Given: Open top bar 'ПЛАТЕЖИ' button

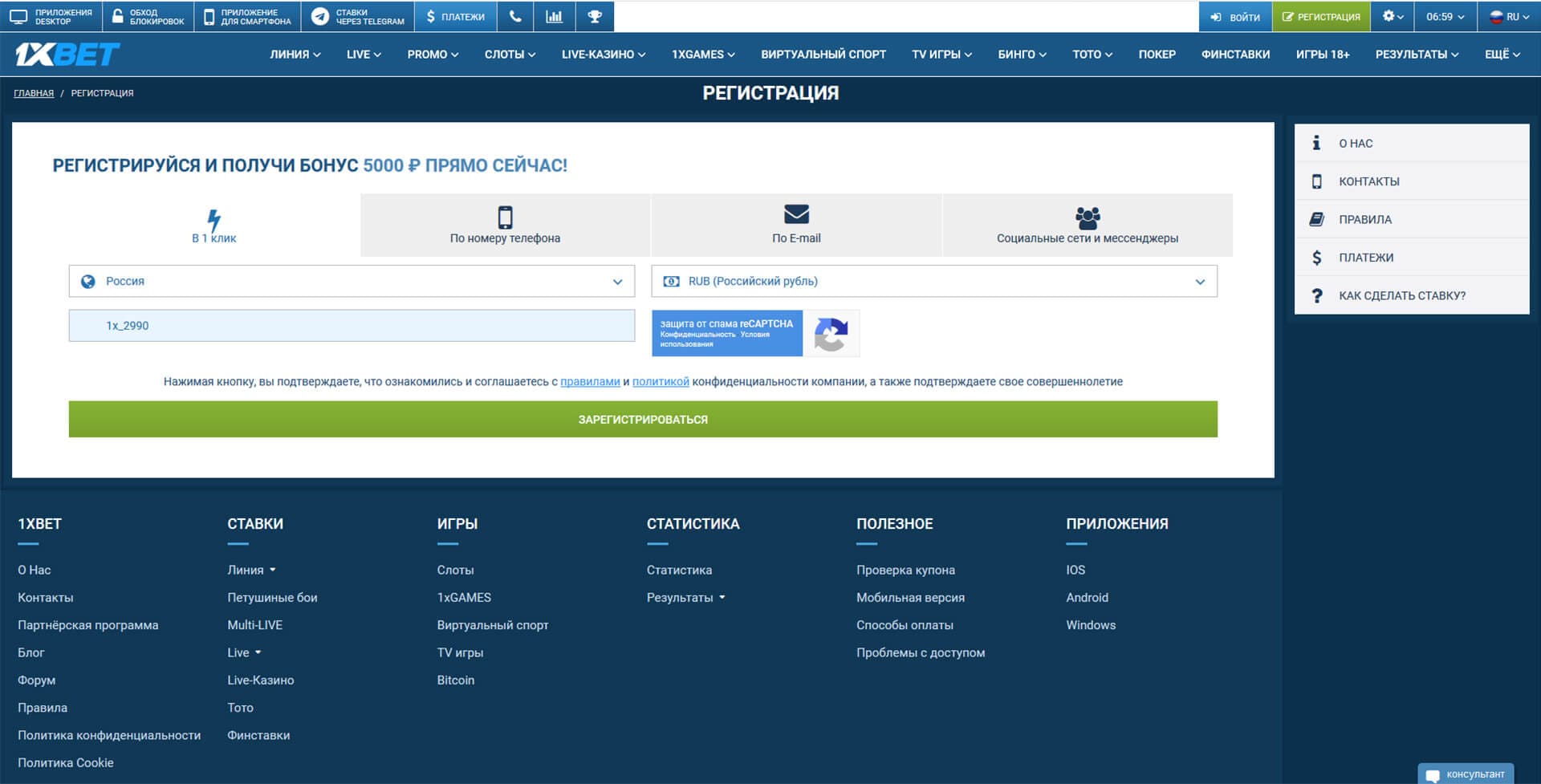Looking at the screenshot, I should (x=456, y=16).
